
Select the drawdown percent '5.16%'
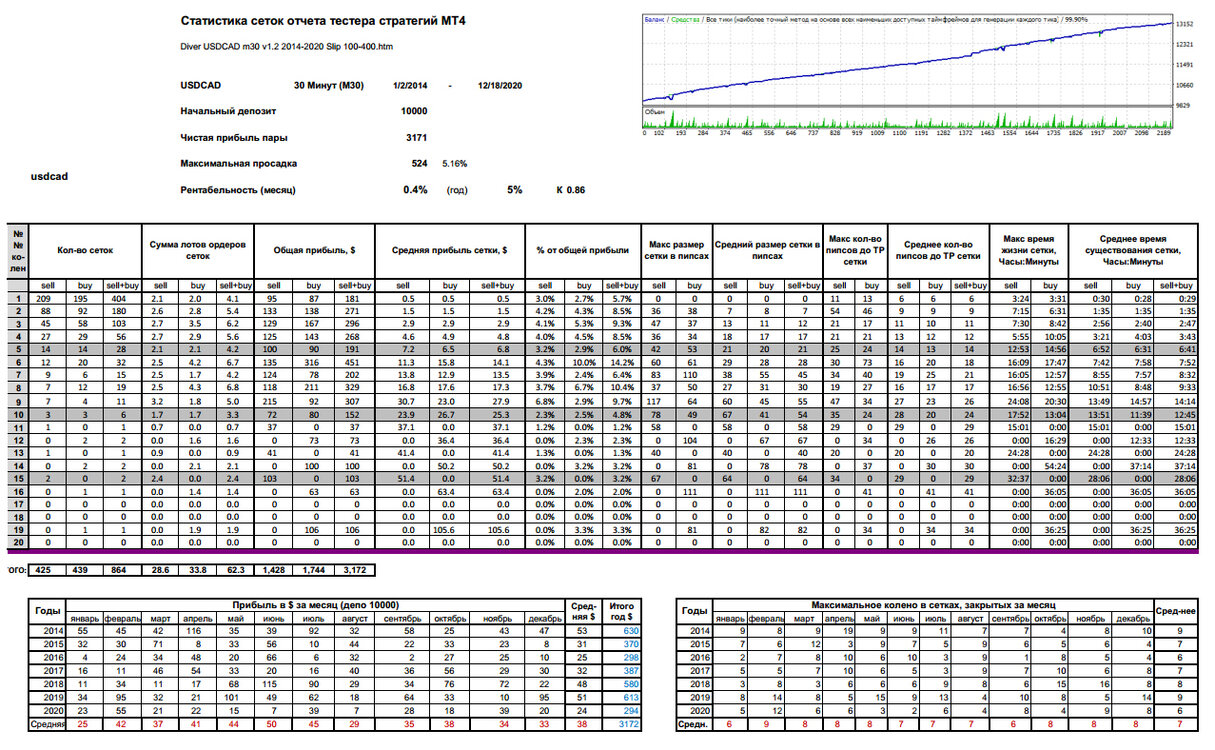click(x=455, y=163)
